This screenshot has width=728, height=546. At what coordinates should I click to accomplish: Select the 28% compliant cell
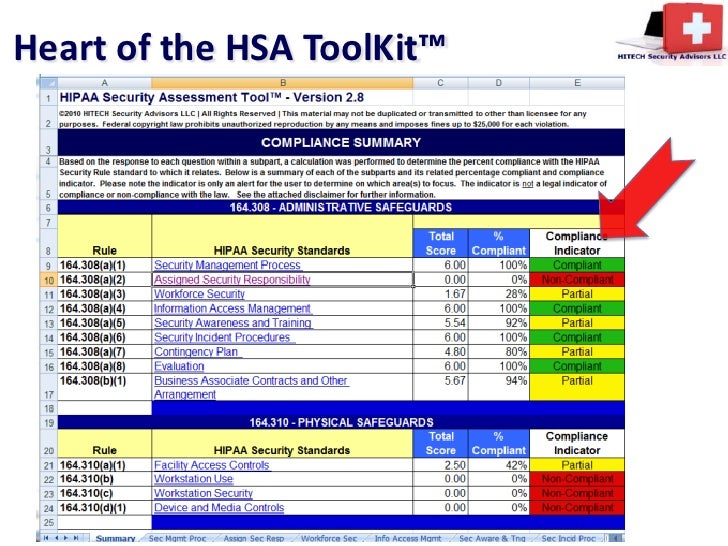pos(499,294)
